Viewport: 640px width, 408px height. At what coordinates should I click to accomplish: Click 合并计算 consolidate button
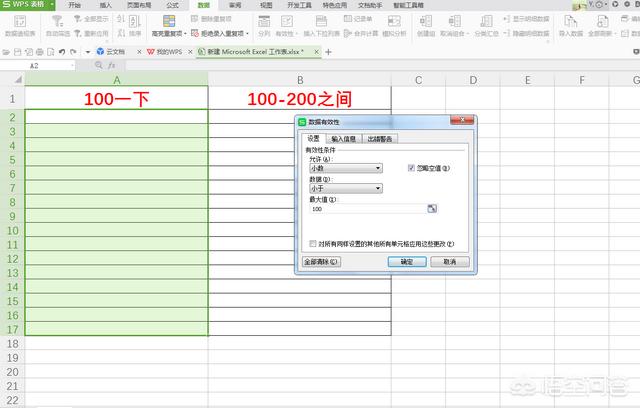(x=361, y=33)
